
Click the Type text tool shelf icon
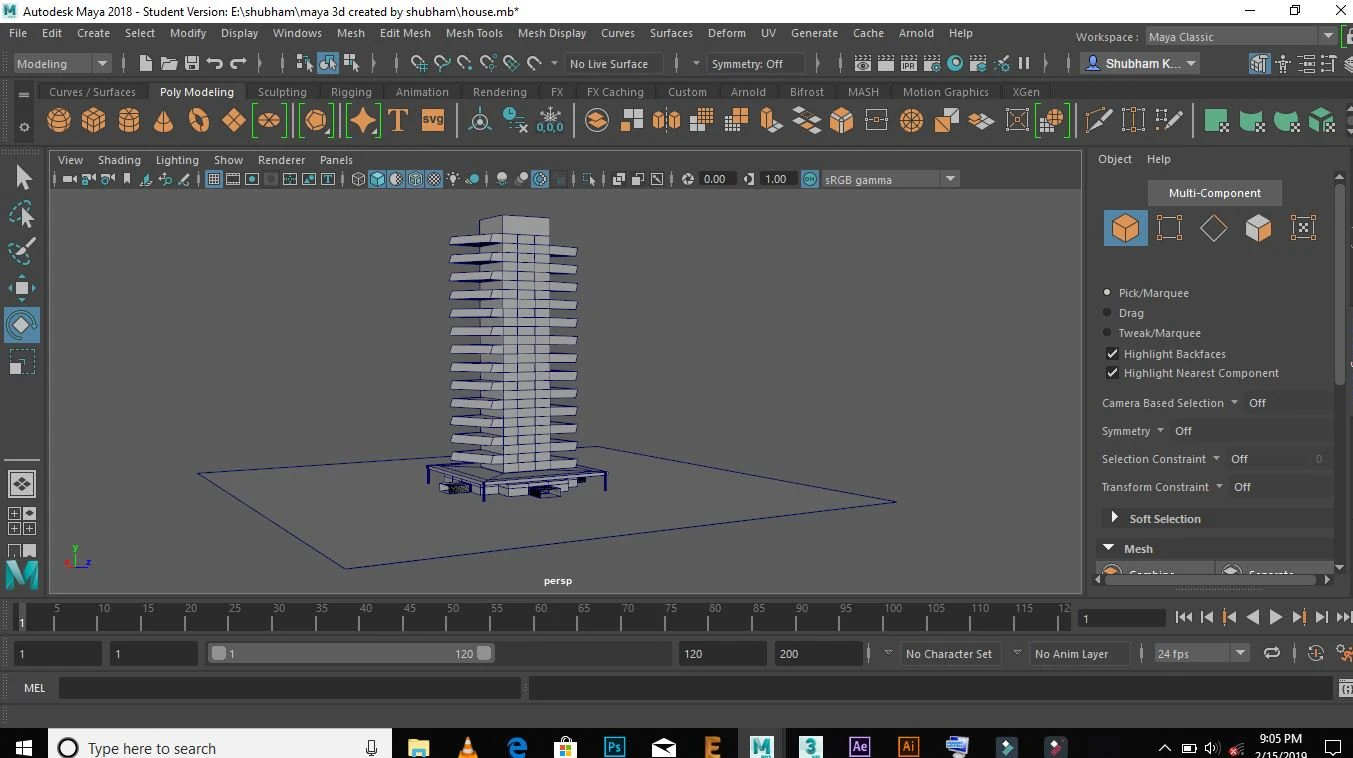coord(397,121)
